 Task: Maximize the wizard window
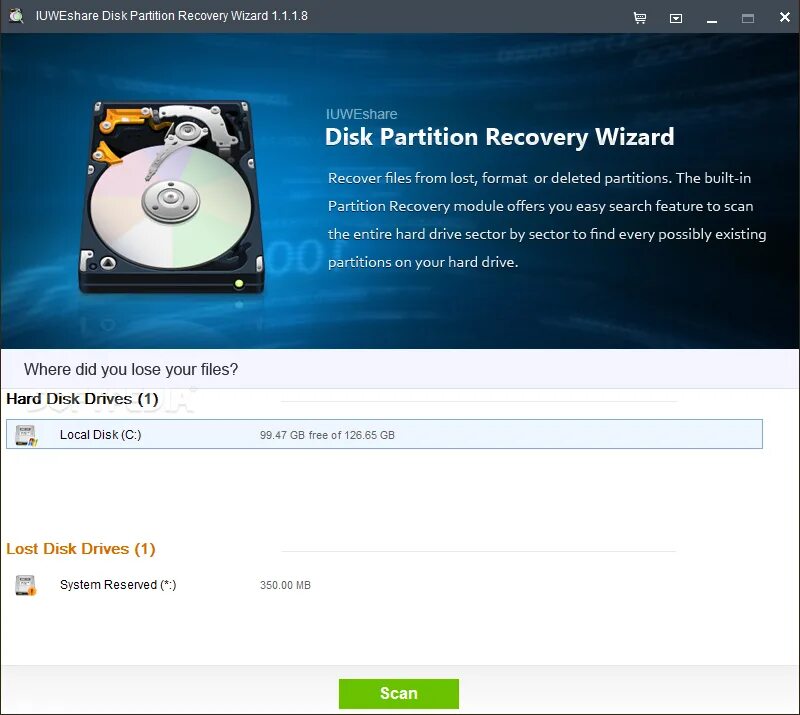pos(747,18)
